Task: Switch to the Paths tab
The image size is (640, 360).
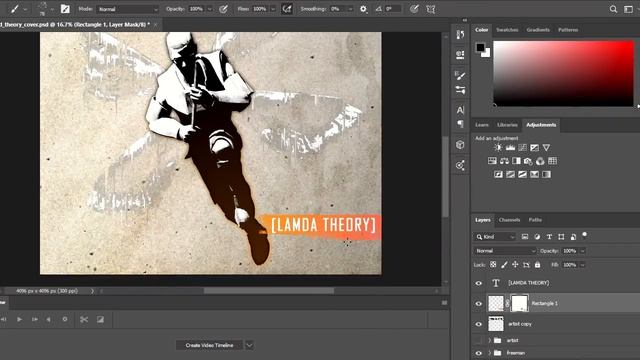Action: click(535, 220)
